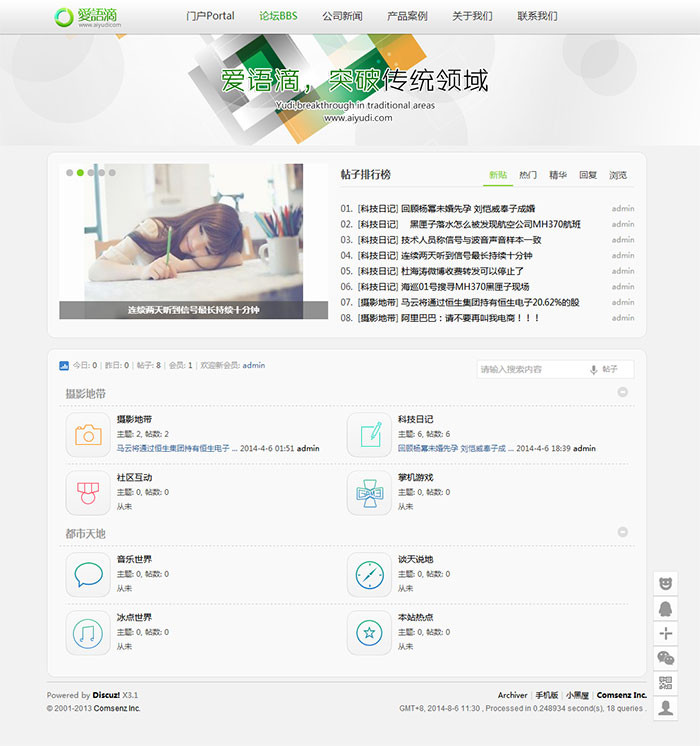Open post 05 杜海涛微博收费转发
This screenshot has width=700, height=746.
pos(462,271)
